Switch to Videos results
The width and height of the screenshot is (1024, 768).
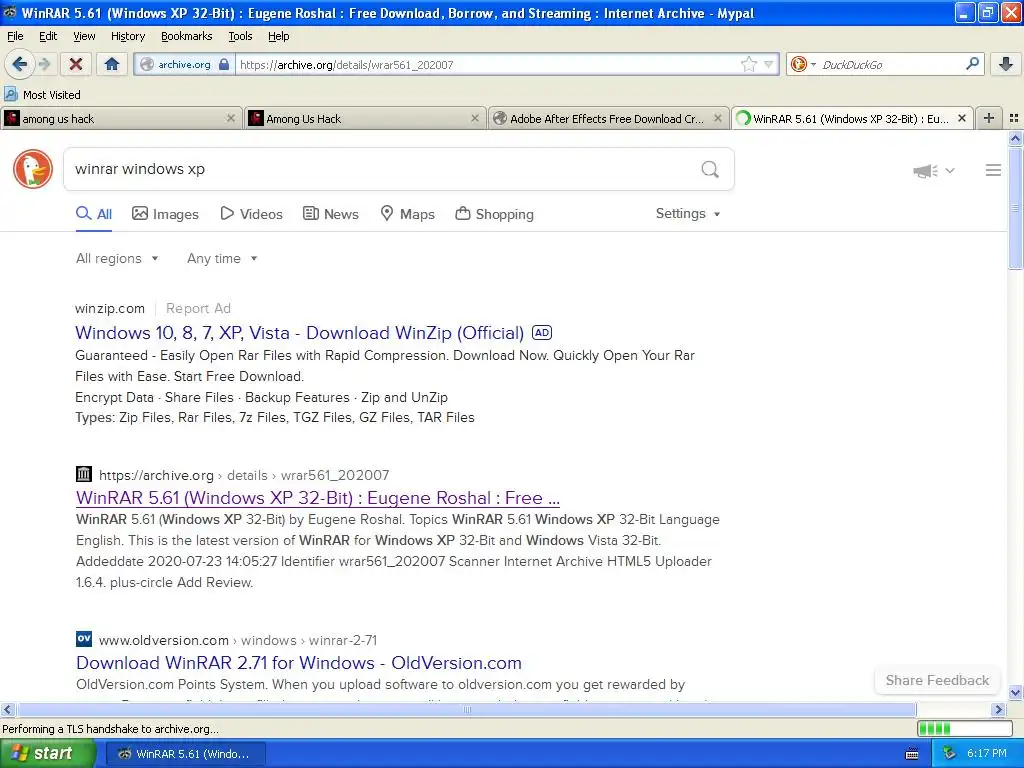click(251, 214)
